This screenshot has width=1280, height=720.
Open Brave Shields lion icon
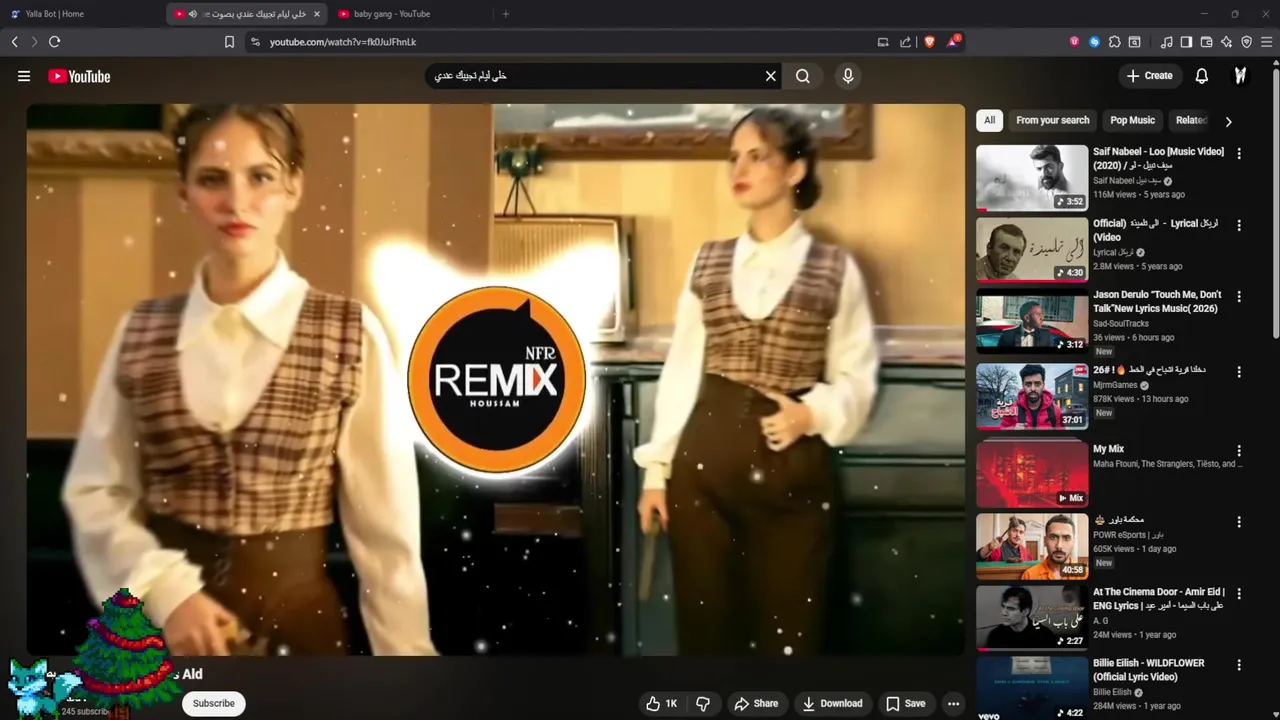pos(929,42)
